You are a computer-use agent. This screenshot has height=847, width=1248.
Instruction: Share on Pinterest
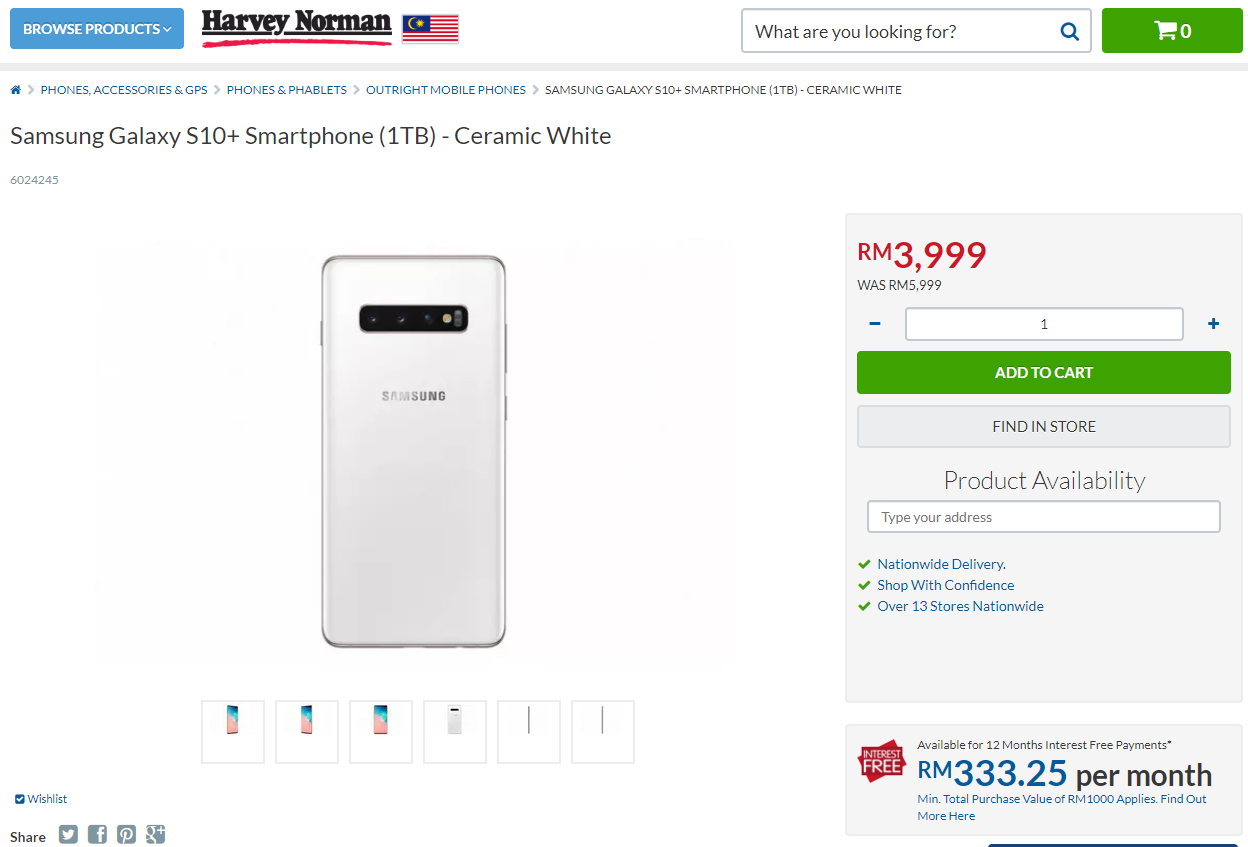[126, 834]
